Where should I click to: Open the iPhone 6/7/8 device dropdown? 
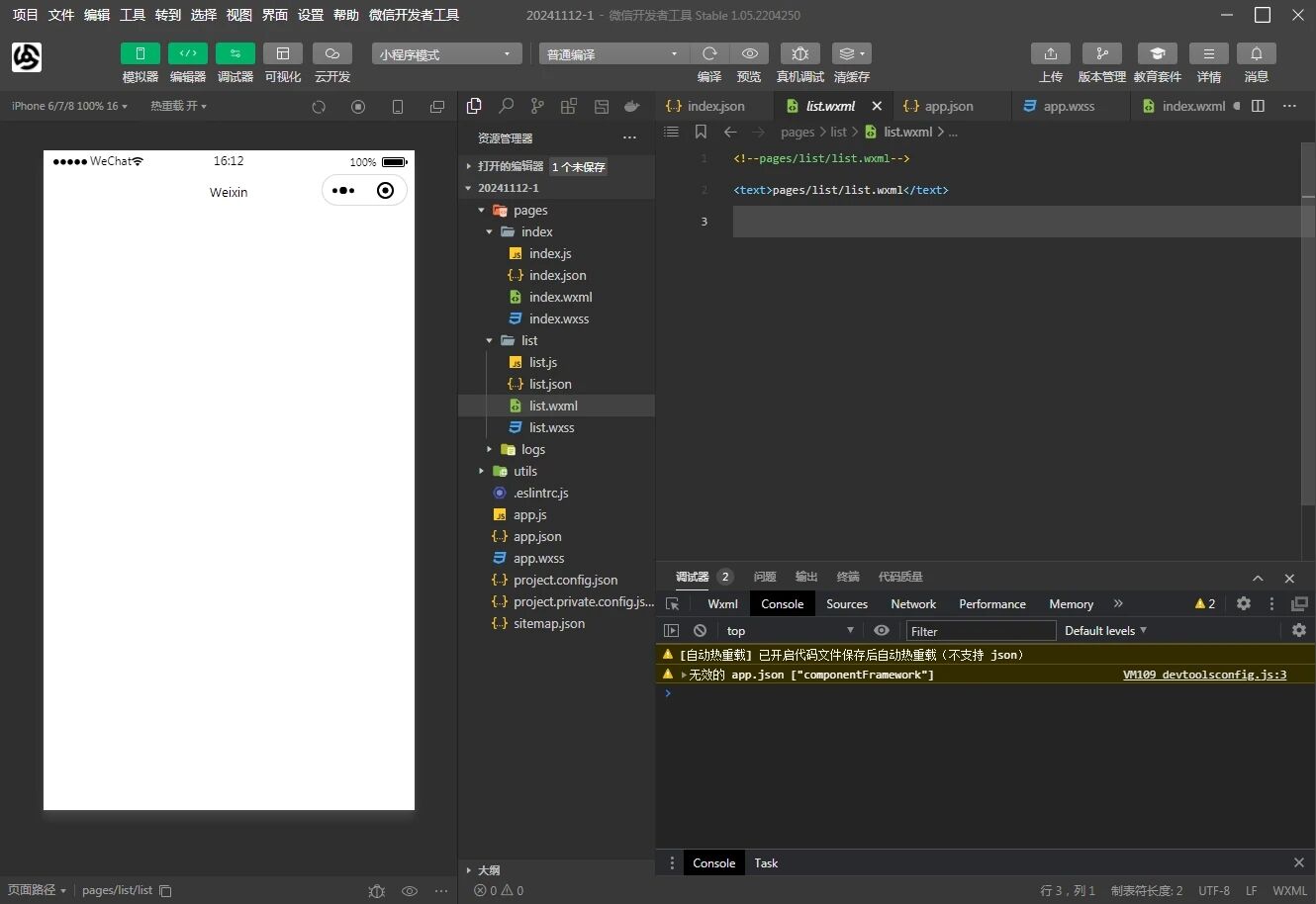point(69,106)
